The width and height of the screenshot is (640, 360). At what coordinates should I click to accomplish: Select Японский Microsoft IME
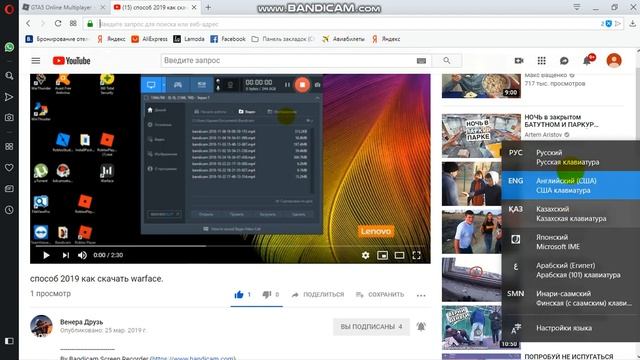[x=571, y=242]
